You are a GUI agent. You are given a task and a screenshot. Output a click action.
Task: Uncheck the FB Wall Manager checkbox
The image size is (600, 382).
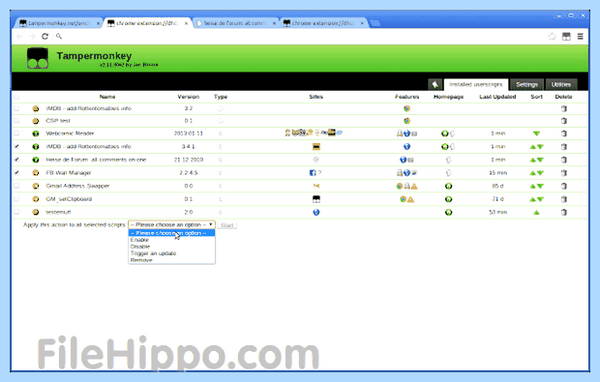click(16, 173)
